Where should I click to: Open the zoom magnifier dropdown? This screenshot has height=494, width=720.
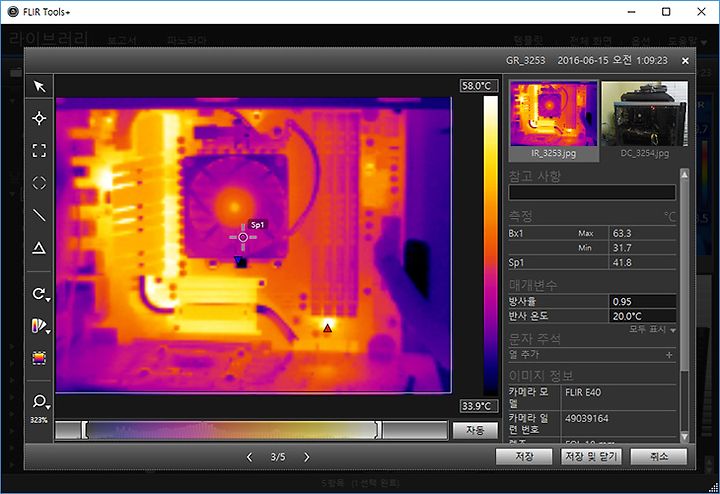coord(40,402)
